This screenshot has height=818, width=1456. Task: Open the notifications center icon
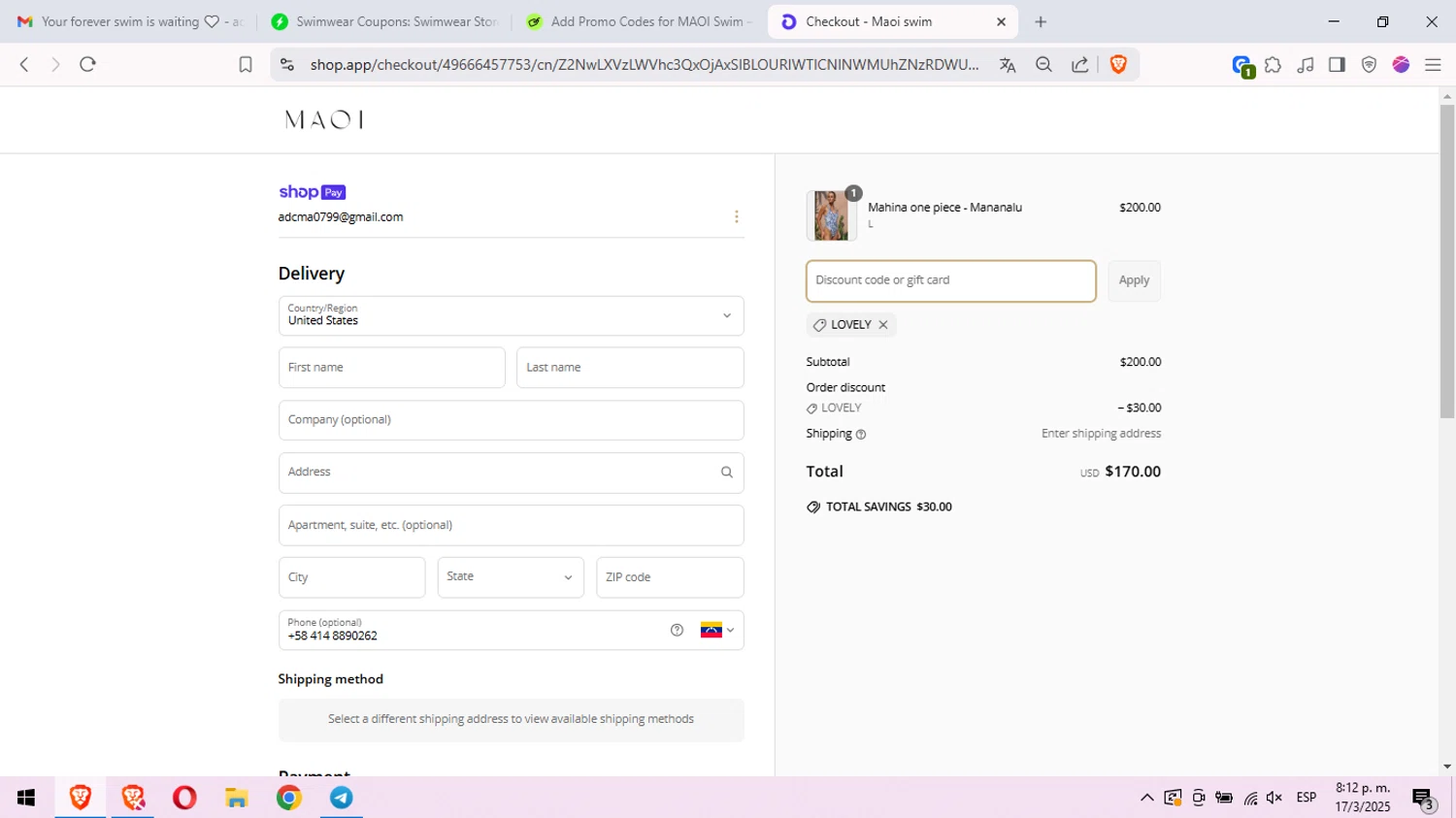(x=1424, y=799)
